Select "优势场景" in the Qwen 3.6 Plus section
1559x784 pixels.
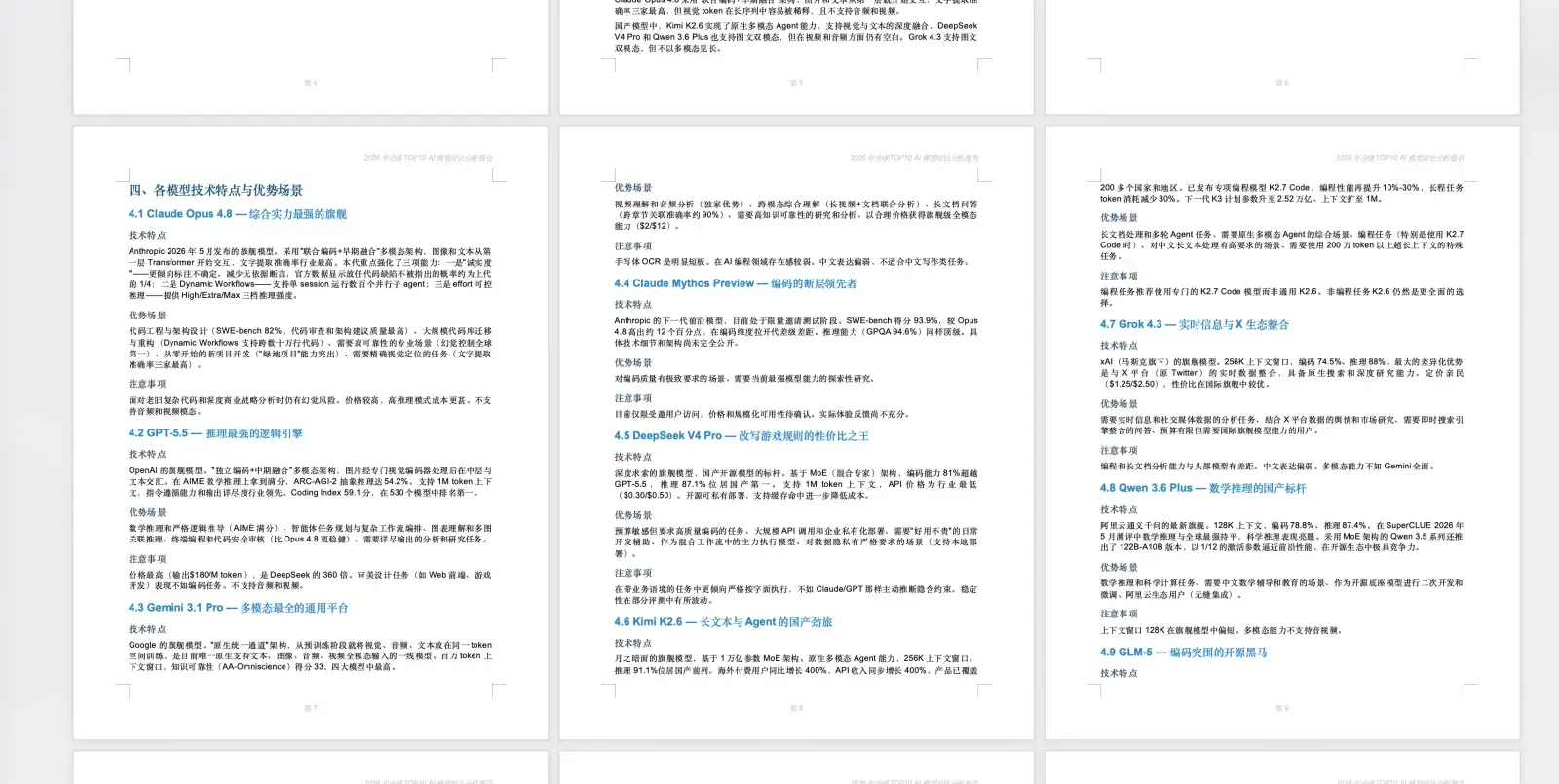[x=1119, y=568]
